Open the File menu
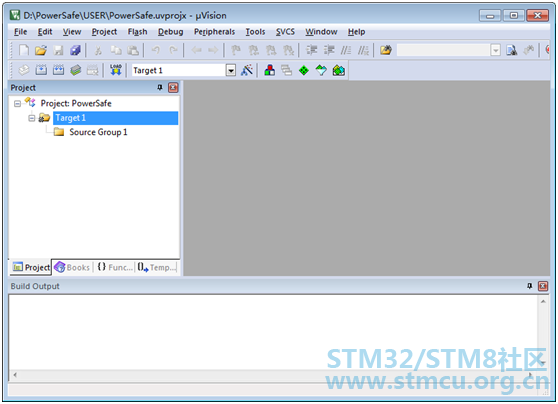Viewport: 558px width, 404px height. tap(20, 32)
